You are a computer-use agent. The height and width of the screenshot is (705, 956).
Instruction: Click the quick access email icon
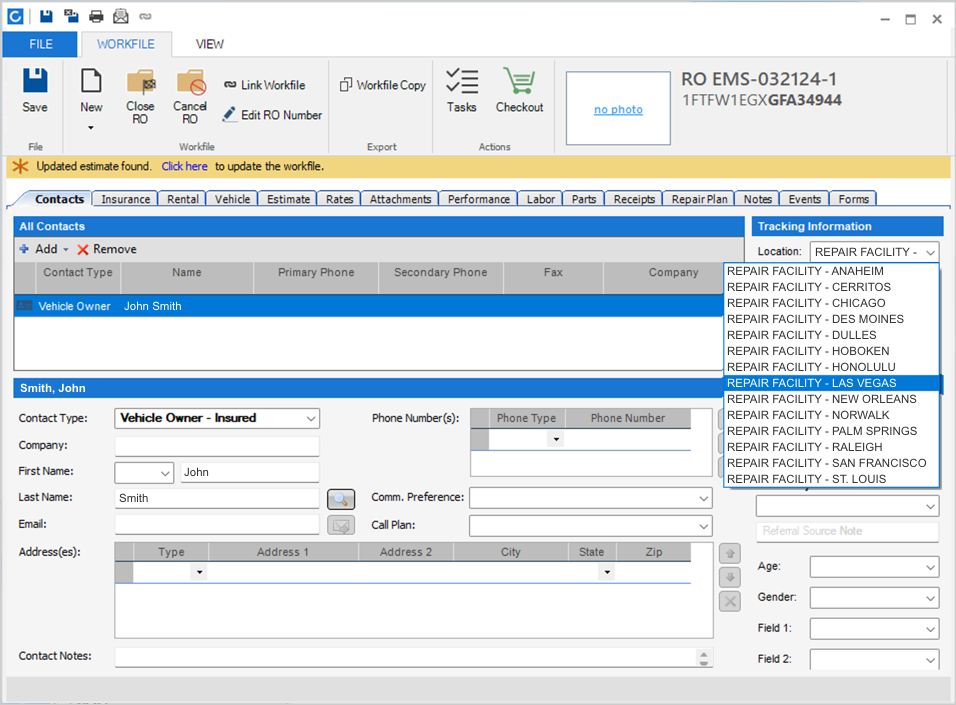click(x=121, y=16)
